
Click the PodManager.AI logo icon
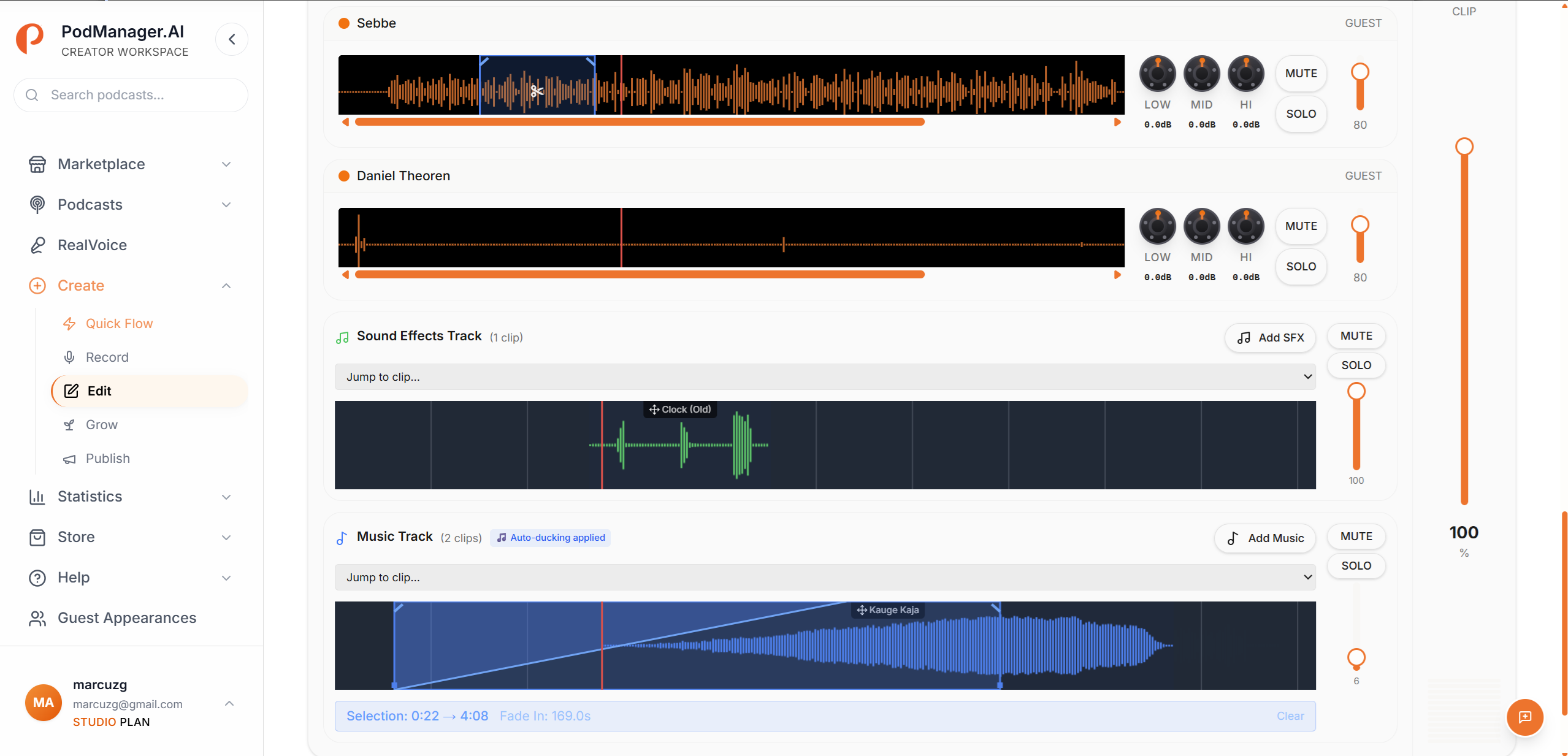pyautogui.click(x=29, y=39)
